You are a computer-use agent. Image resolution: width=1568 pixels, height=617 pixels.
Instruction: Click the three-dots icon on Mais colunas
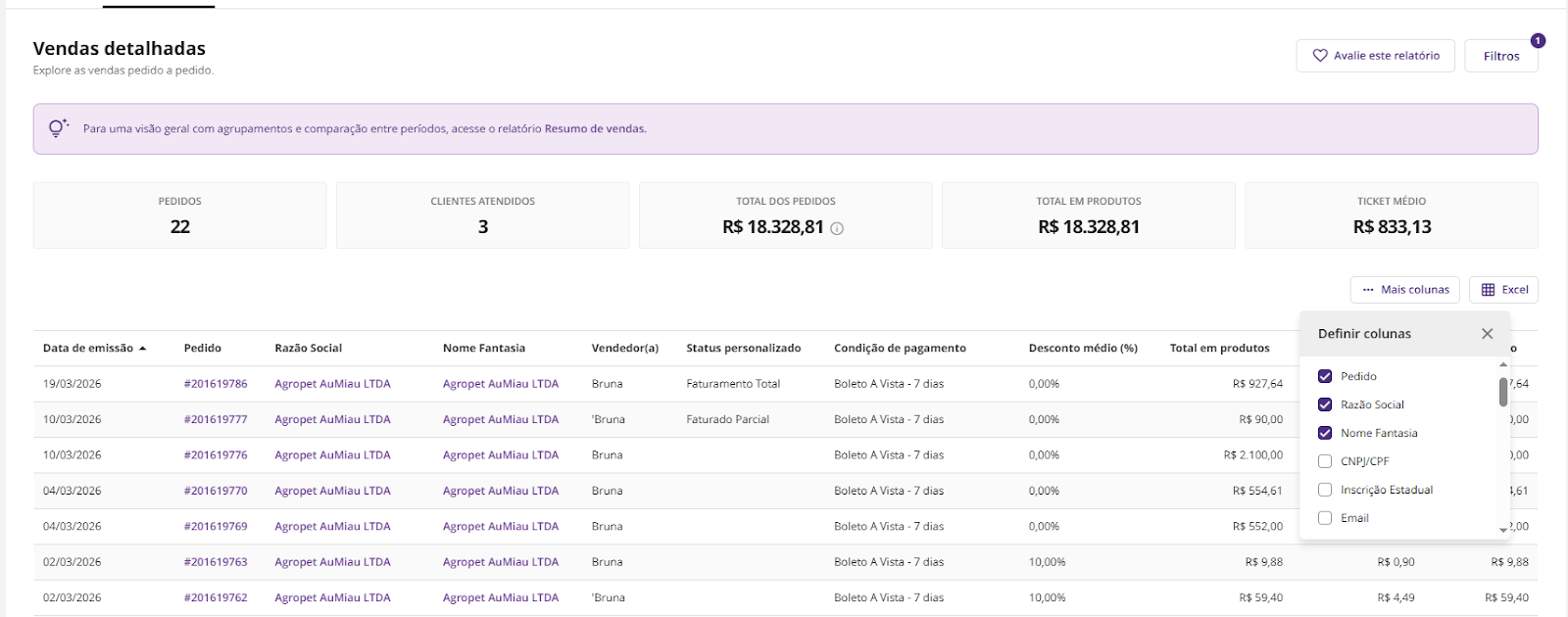point(1368,290)
